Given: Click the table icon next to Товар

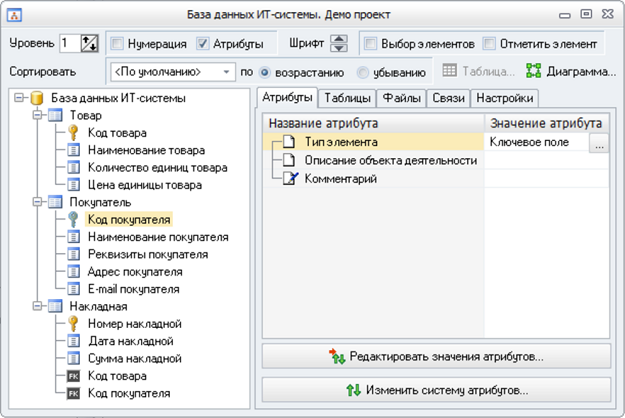Looking at the screenshot, I should click(55, 116).
